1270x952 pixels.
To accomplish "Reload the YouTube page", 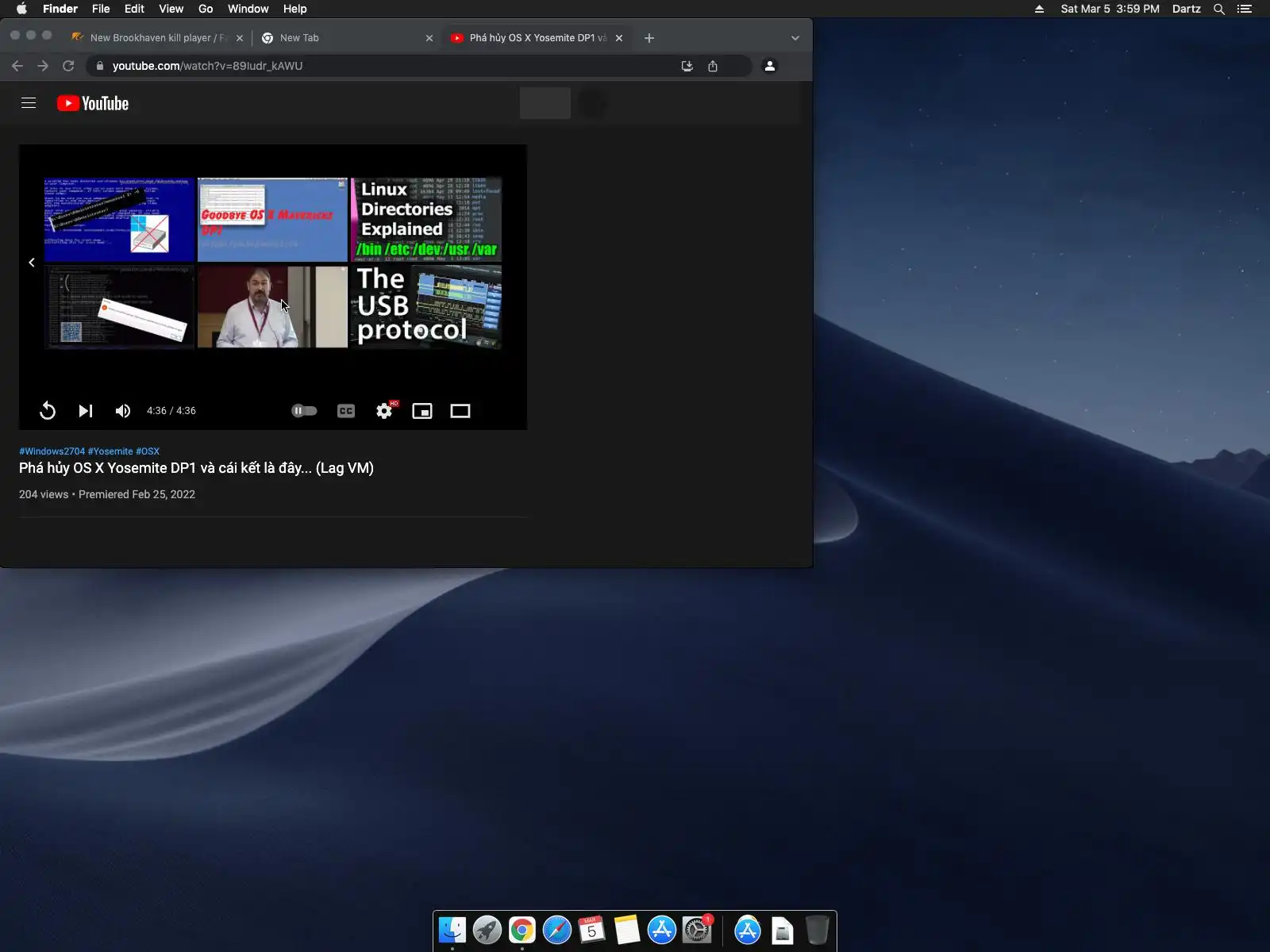I will (x=68, y=66).
